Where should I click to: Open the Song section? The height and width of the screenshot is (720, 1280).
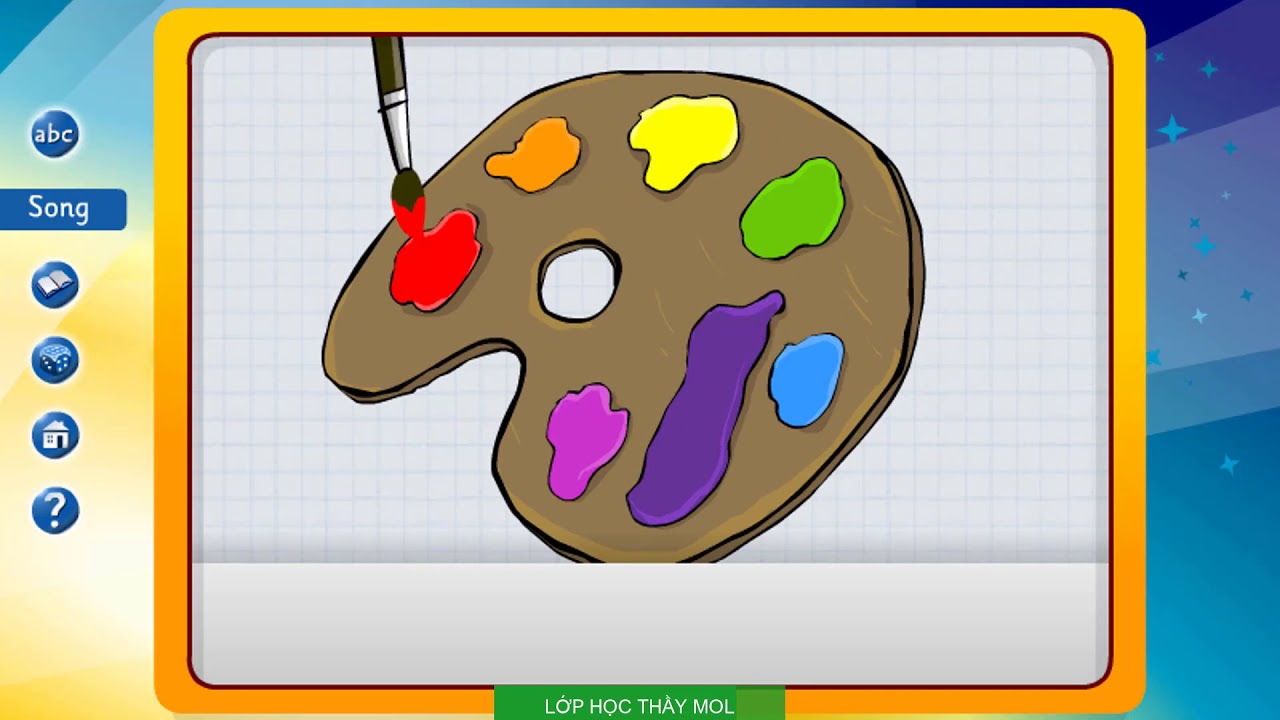tap(63, 209)
